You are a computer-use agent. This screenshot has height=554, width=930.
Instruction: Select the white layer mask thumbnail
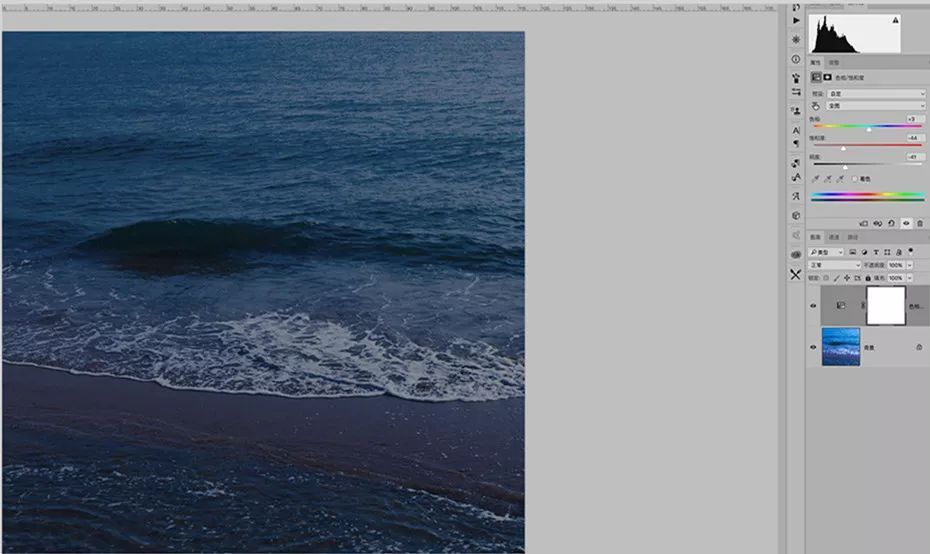(x=885, y=306)
